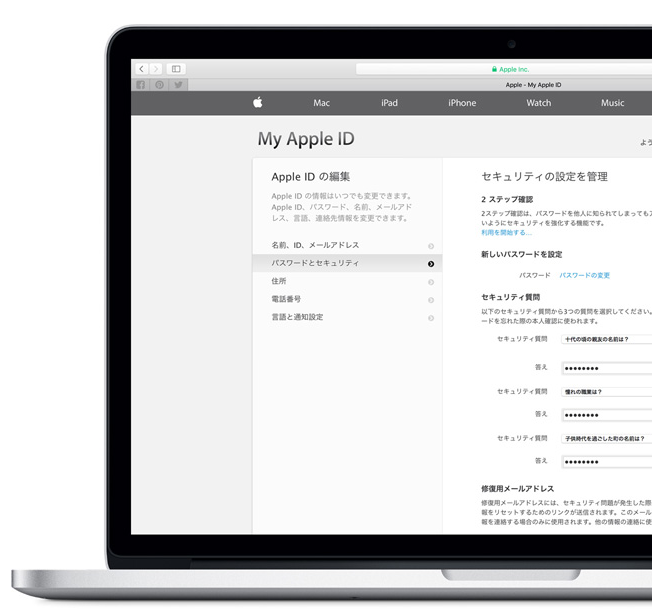Open the 十代の頃の親友の名前は？ question dropdown
652x613 pixels.
607,339
